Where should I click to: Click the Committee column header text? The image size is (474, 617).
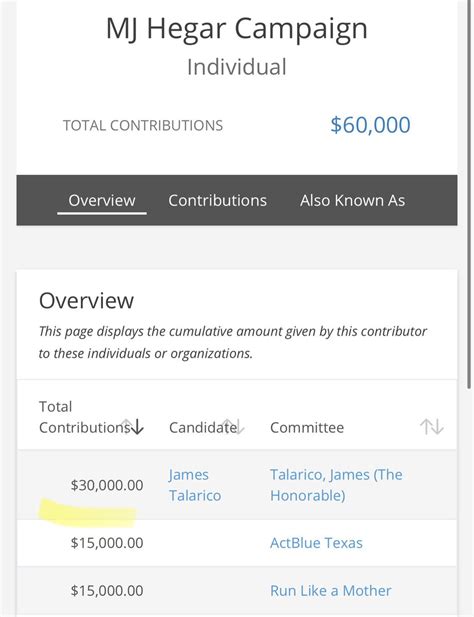coord(307,427)
